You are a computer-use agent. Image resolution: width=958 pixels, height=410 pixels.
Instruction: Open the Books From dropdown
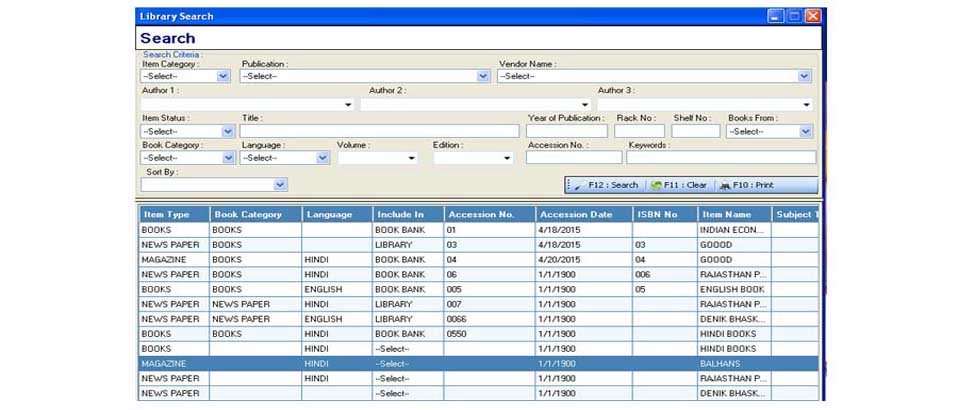point(805,131)
